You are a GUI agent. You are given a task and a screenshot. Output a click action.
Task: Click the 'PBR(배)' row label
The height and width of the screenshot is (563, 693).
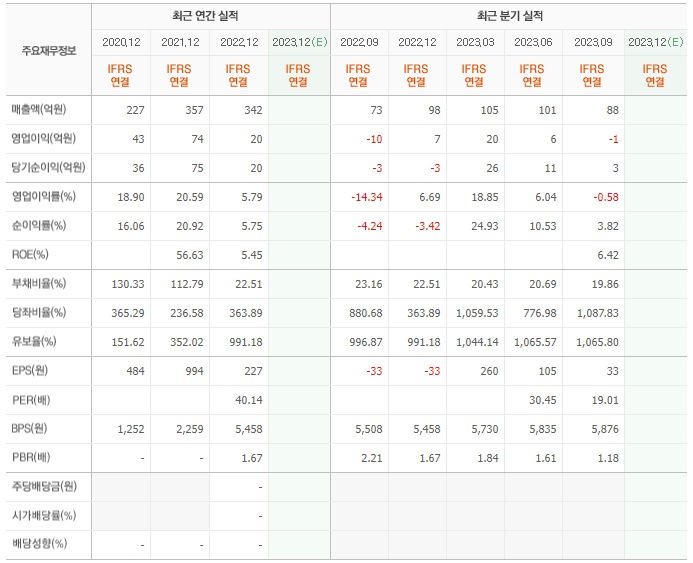click(x=31, y=457)
